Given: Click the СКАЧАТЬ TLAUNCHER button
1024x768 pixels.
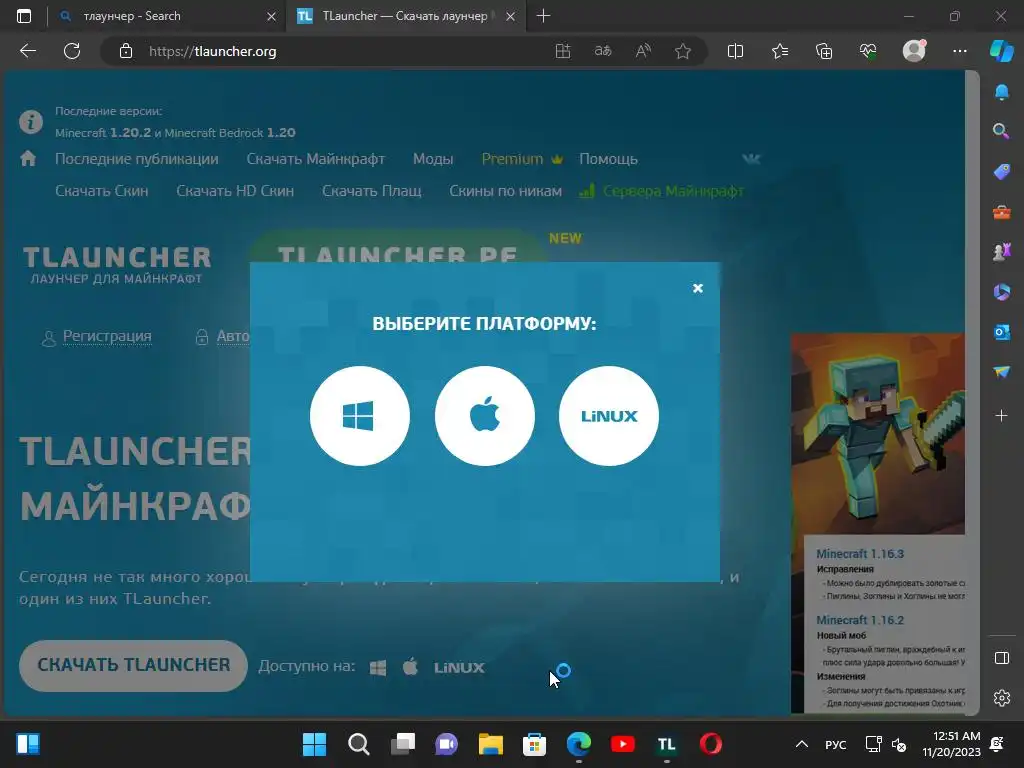Looking at the screenshot, I should (133, 665).
